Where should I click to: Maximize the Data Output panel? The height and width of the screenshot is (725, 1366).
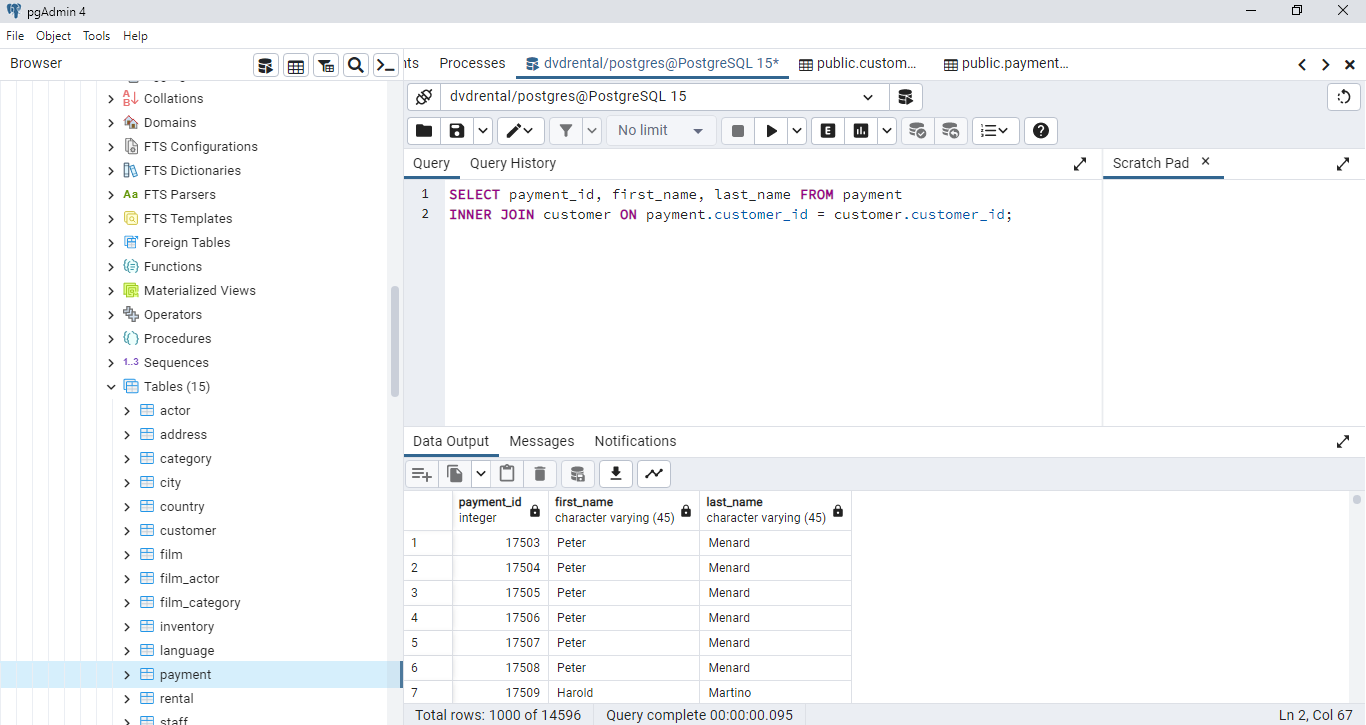1343,441
